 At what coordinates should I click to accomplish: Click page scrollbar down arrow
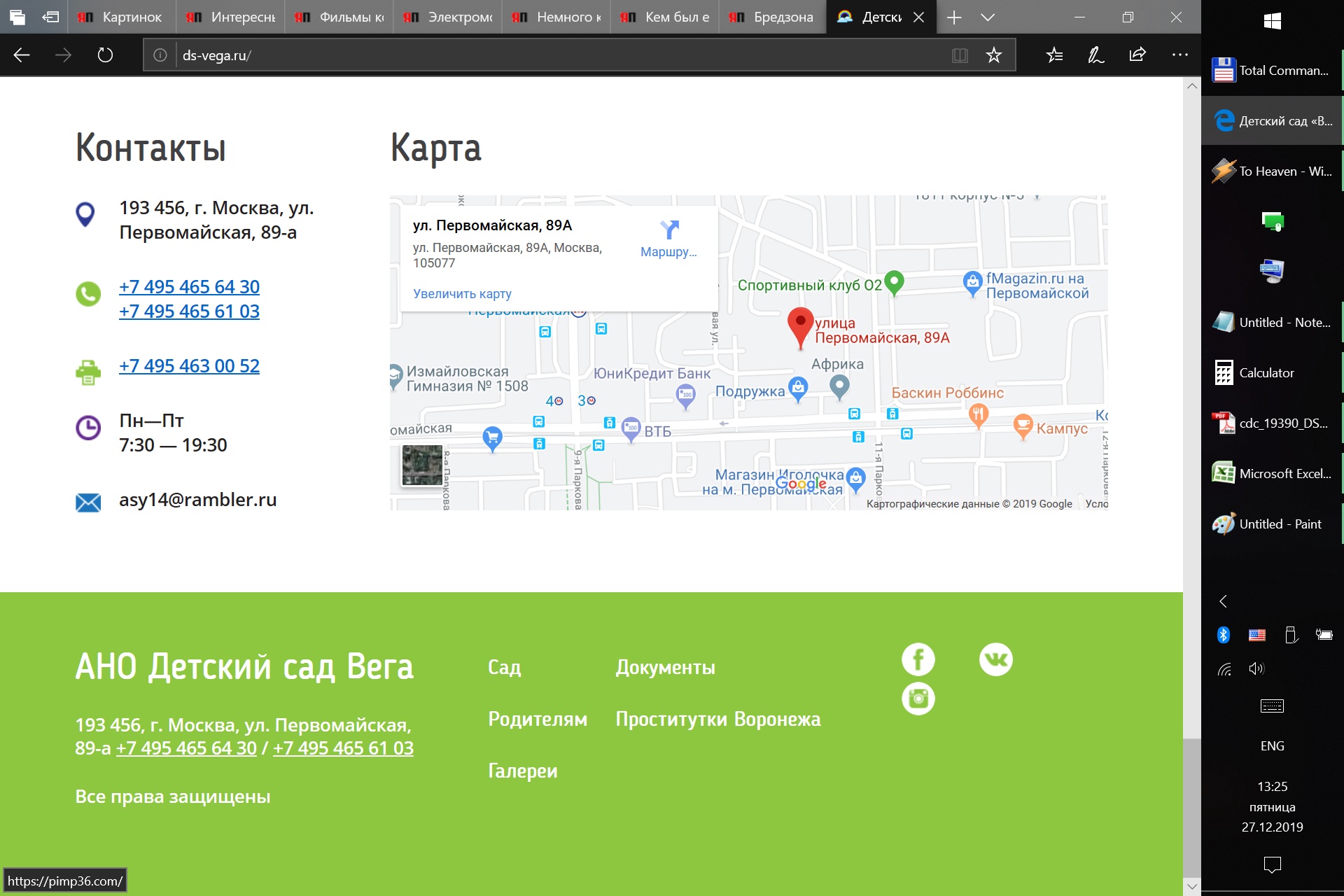[x=1192, y=886]
